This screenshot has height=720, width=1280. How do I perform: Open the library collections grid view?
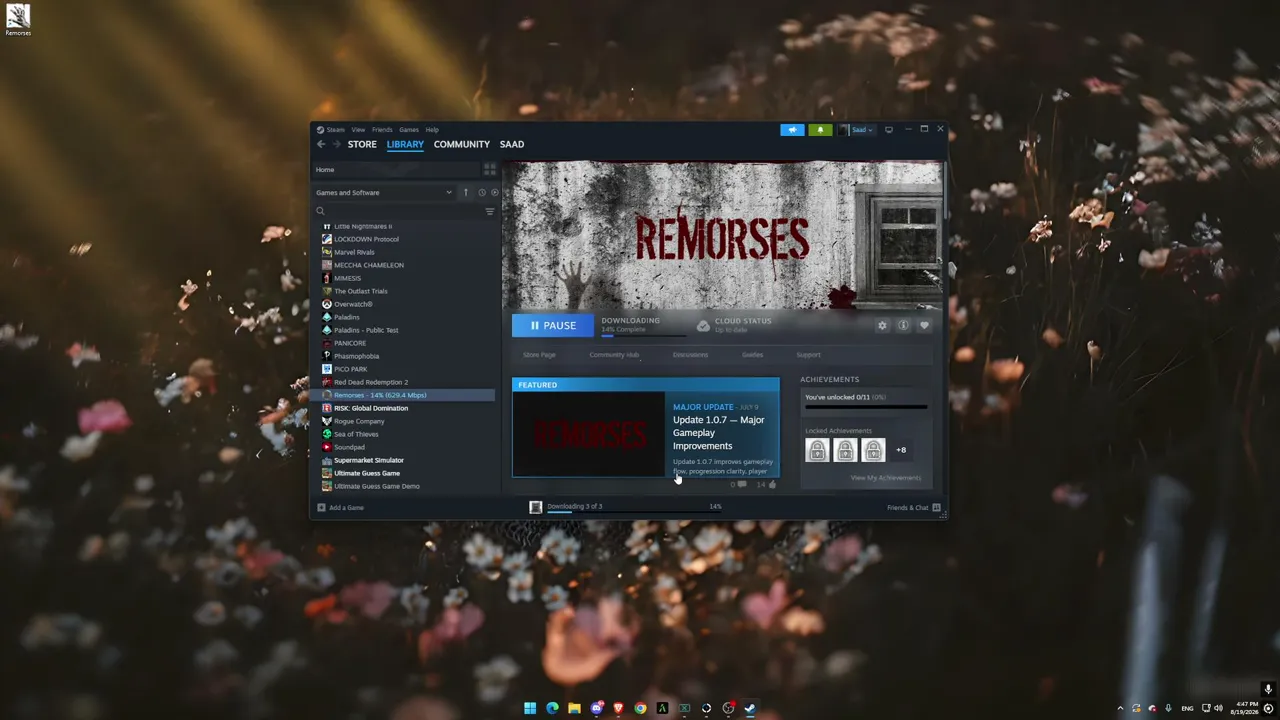point(490,169)
